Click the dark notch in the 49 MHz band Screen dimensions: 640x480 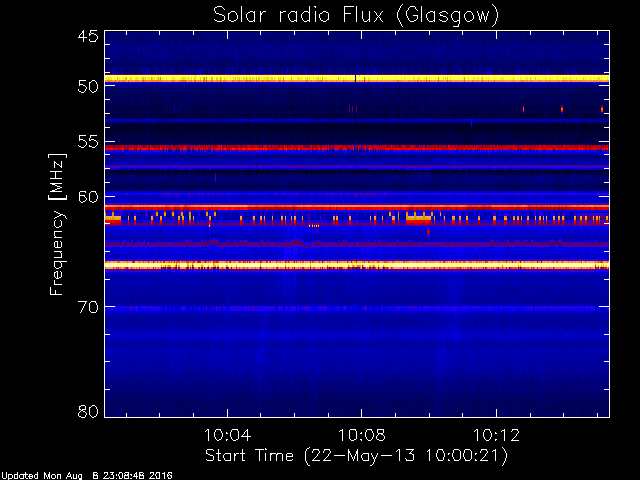coord(356,79)
